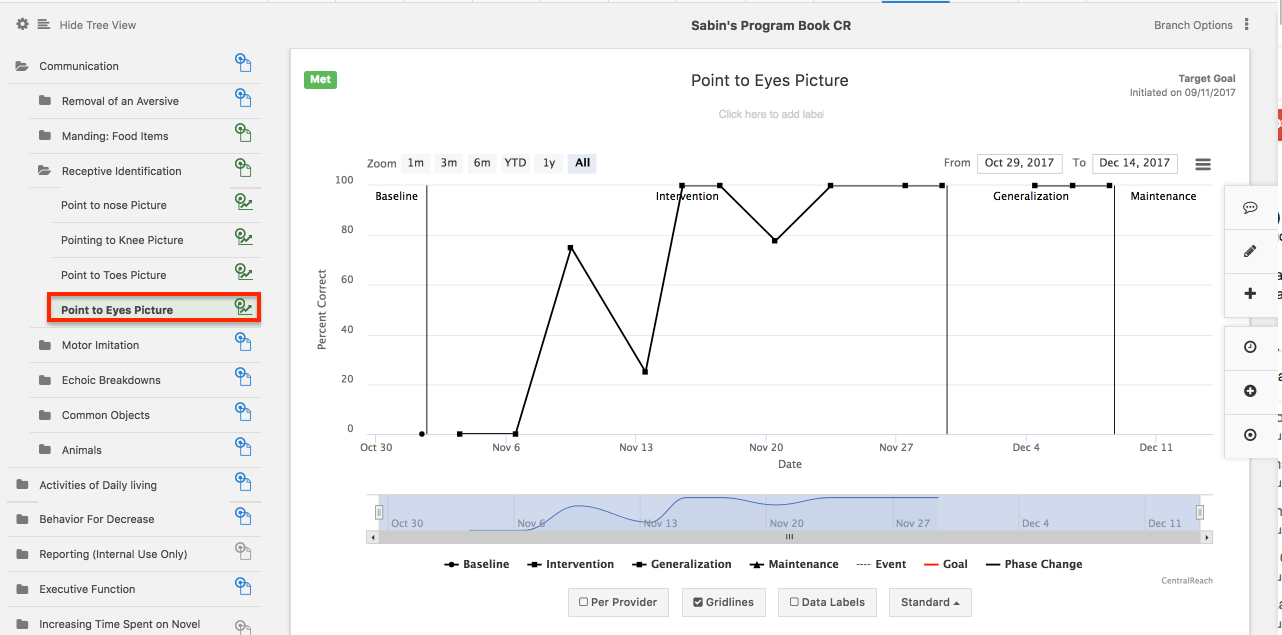
Task: Open graph icon for Point to Toes Picture
Action: 243,272
